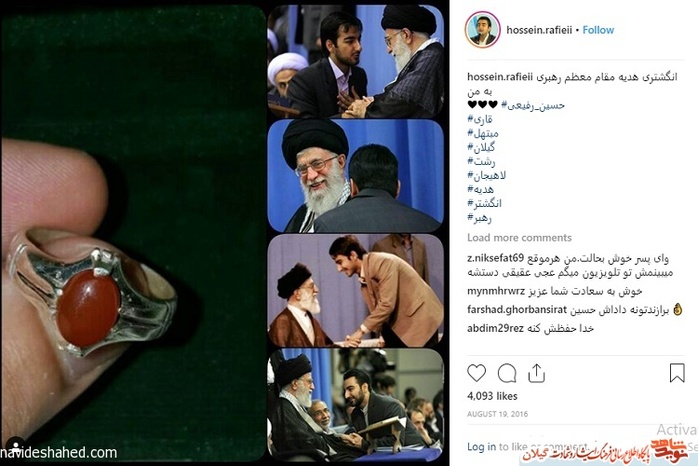The image size is (698, 466).
Task: Open the #گیلان hashtag
Action: (x=481, y=147)
